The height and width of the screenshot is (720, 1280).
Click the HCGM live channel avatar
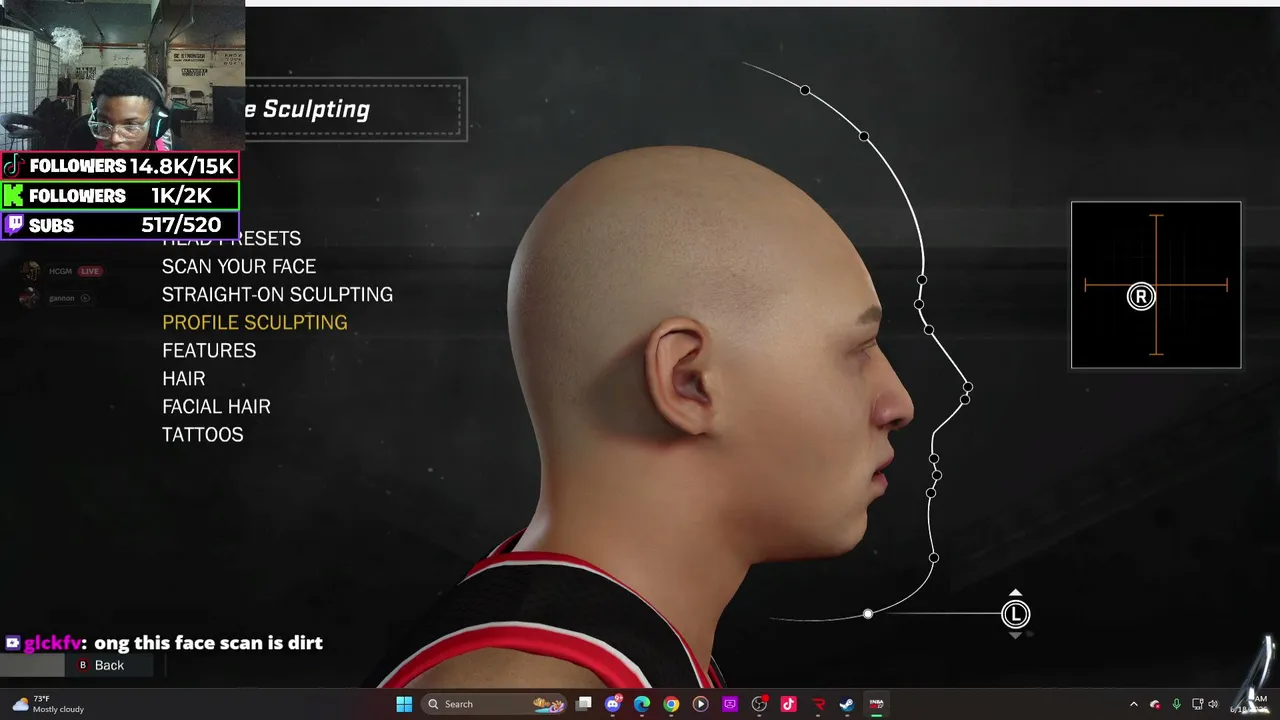(31, 271)
